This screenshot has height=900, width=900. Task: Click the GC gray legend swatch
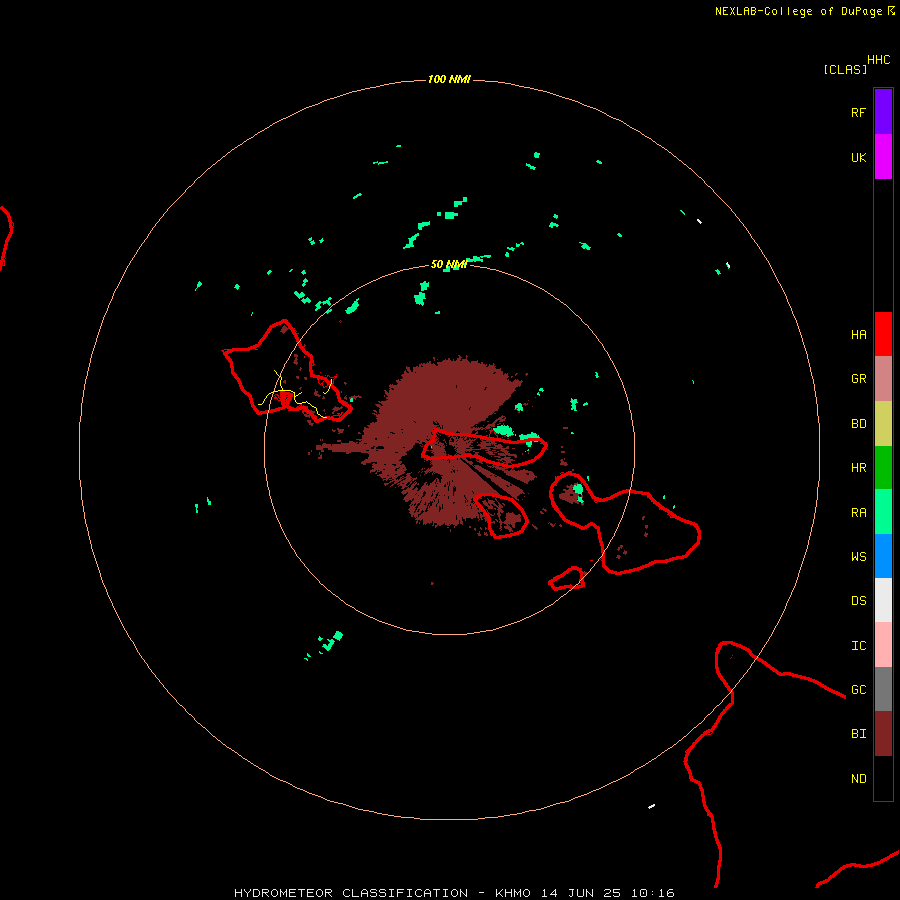tap(883, 689)
